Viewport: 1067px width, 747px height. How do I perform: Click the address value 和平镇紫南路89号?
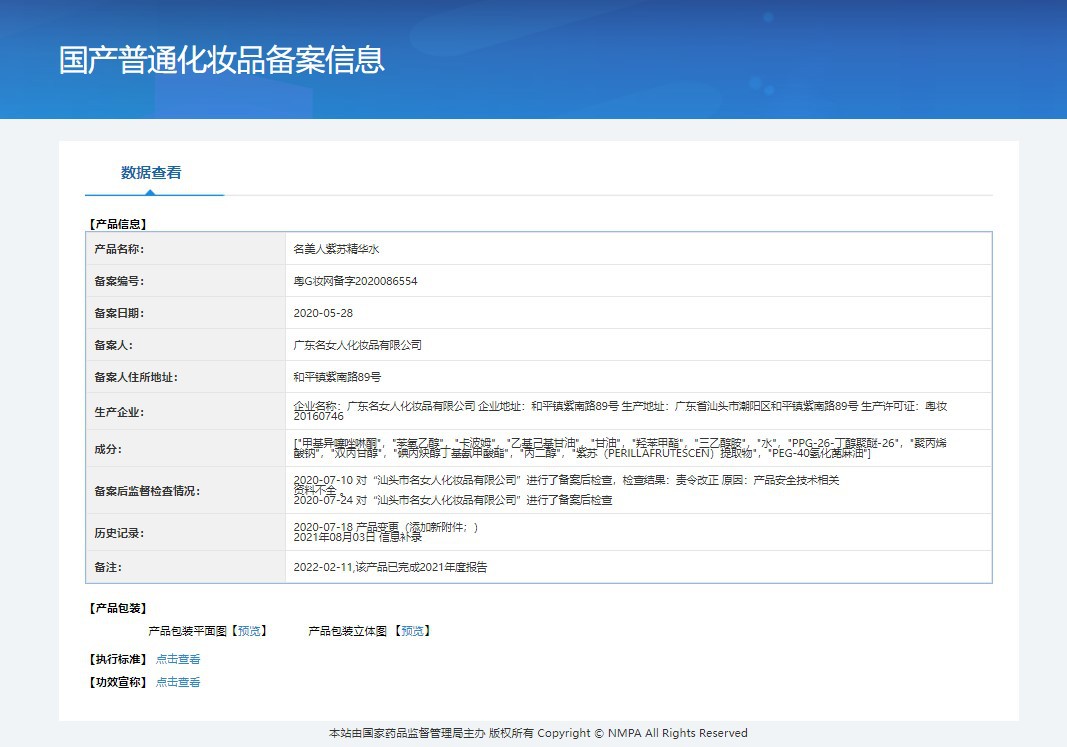pos(337,377)
